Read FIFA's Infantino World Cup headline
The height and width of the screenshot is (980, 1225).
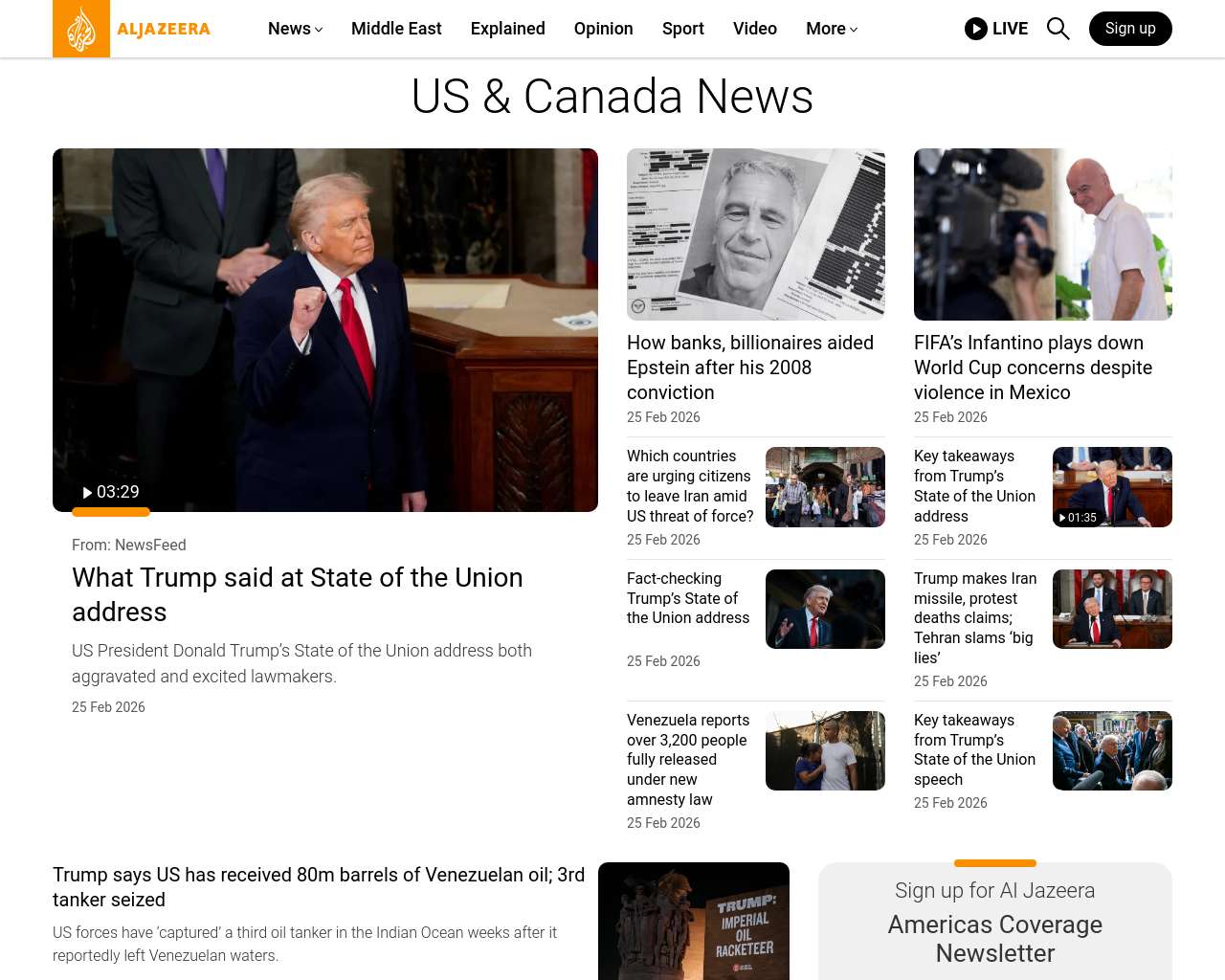(x=1033, y=367)
